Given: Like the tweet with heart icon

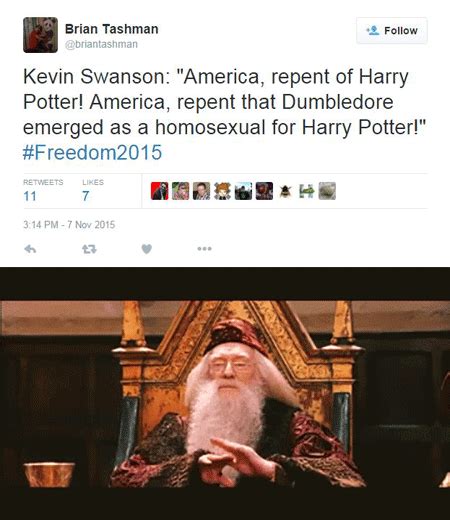Looking at the screenshot, I should tap(147, 249).
